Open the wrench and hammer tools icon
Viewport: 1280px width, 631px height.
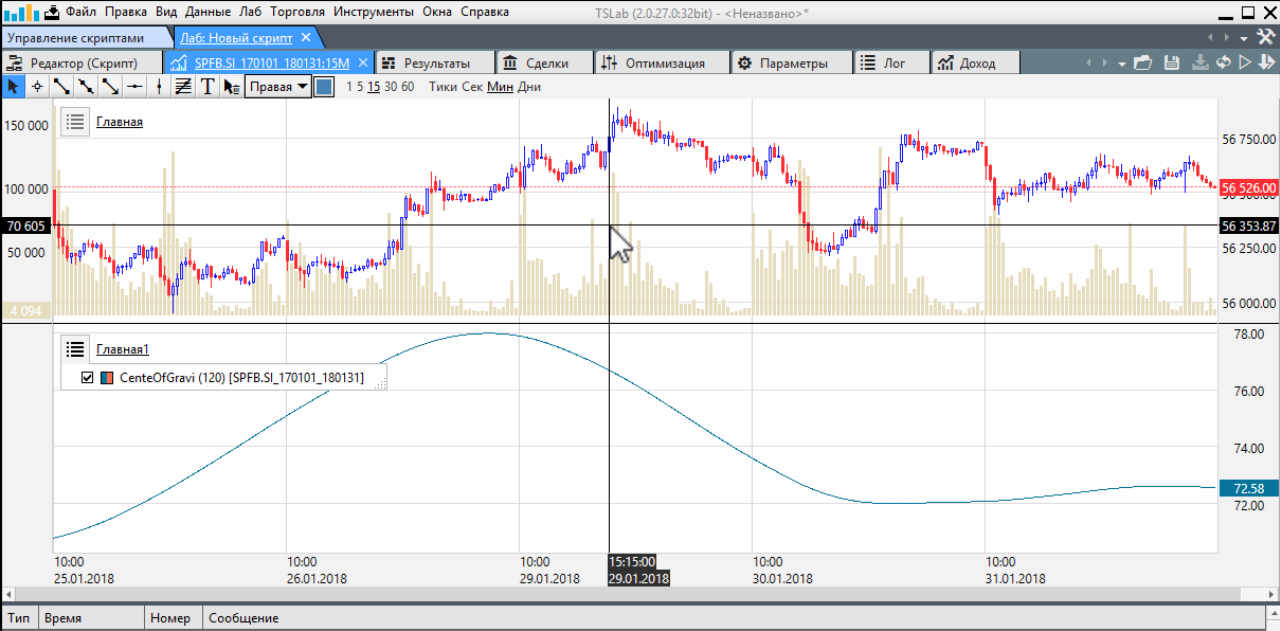coord(1264,37)
